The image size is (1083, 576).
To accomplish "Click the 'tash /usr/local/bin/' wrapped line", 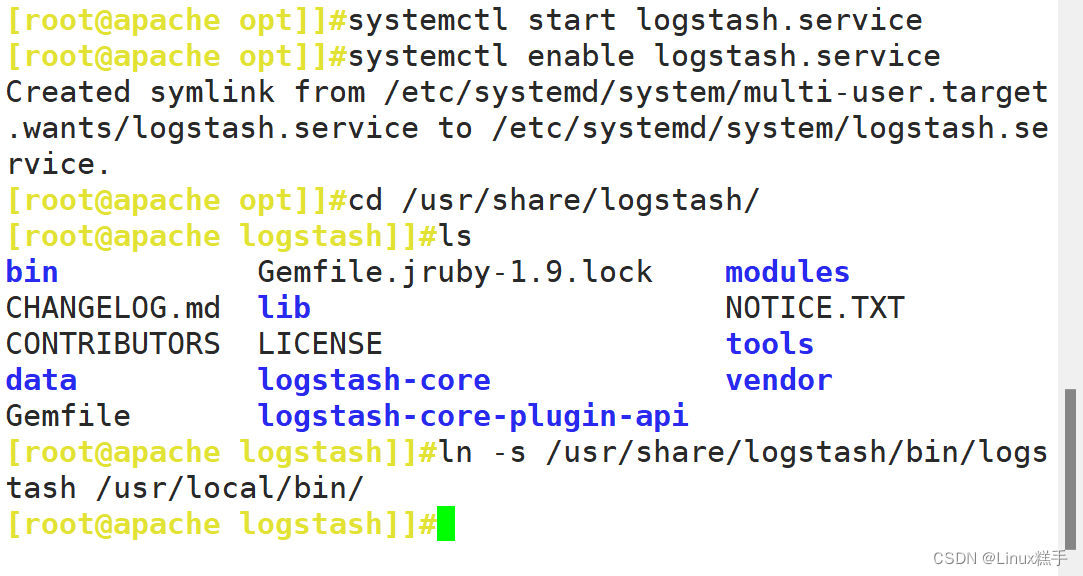I will 184,488.
